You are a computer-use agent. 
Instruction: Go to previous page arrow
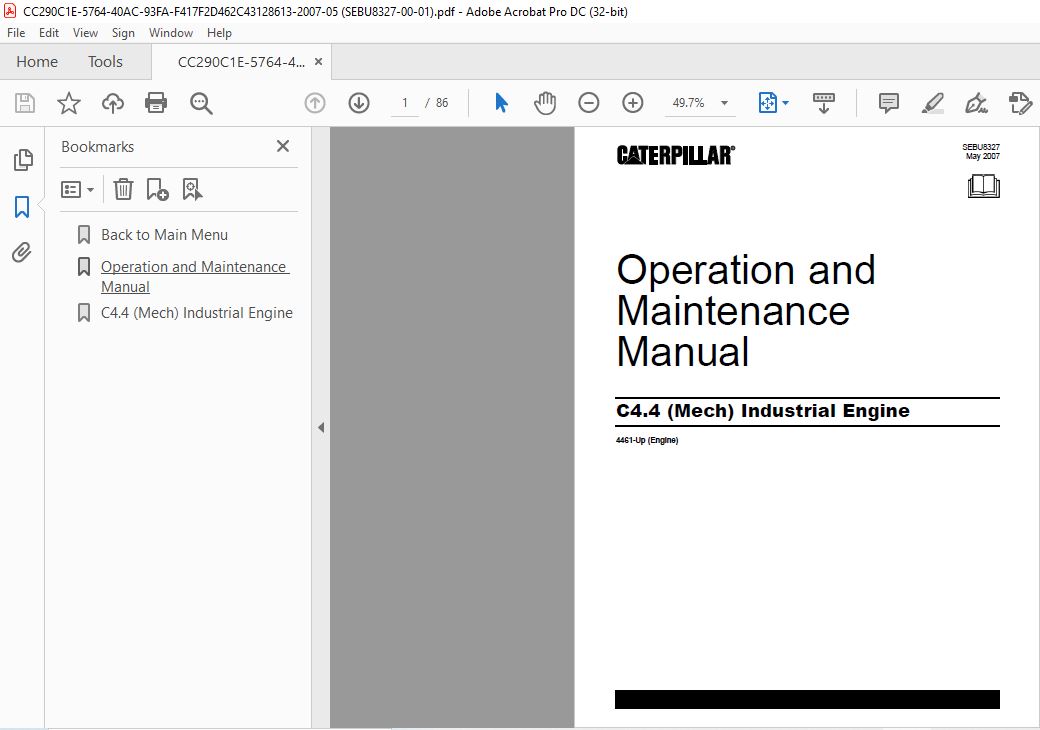click(315, 103)
